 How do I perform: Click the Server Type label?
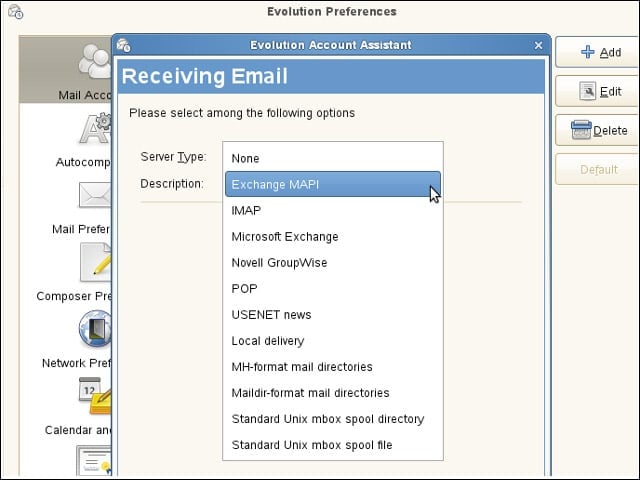pyautogui.click(x=173, y=157)
